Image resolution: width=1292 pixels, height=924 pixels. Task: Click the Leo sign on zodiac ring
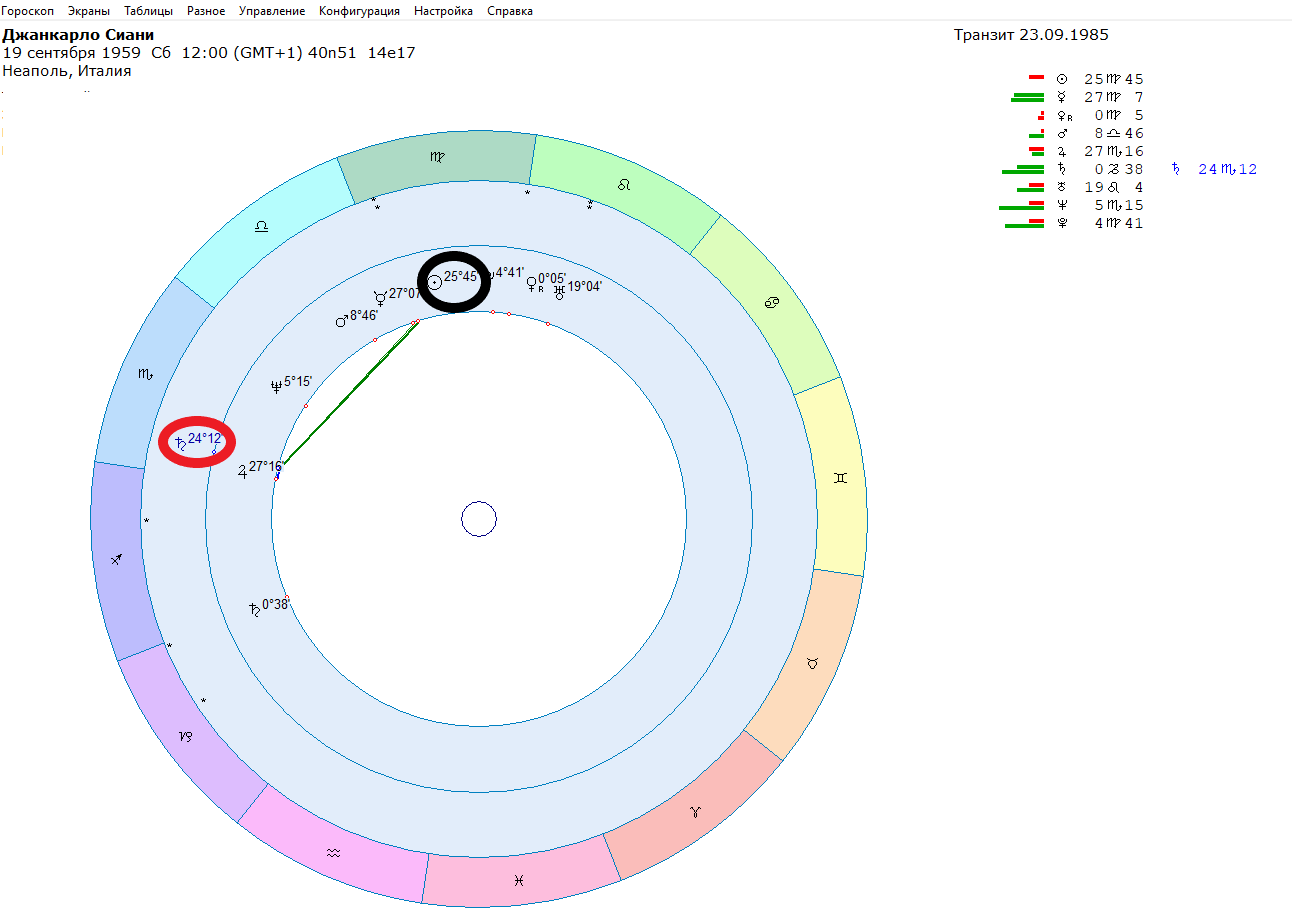pyautogui.click(x=624, y=185)
